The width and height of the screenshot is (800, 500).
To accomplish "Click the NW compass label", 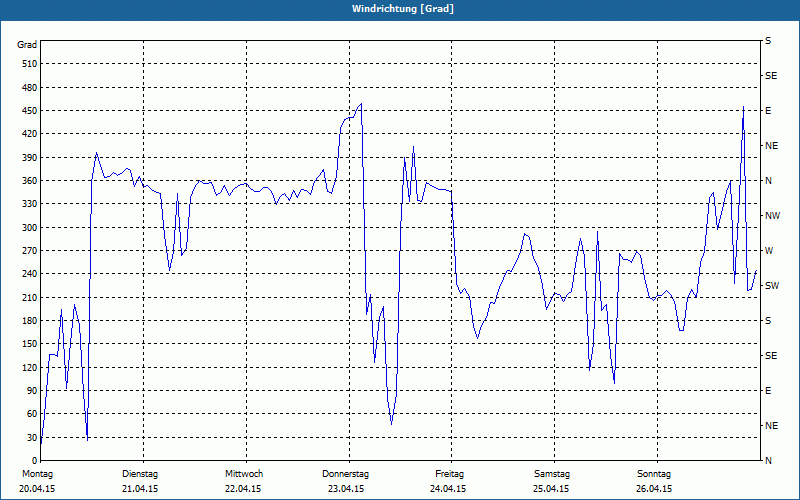I will point(772,216).
